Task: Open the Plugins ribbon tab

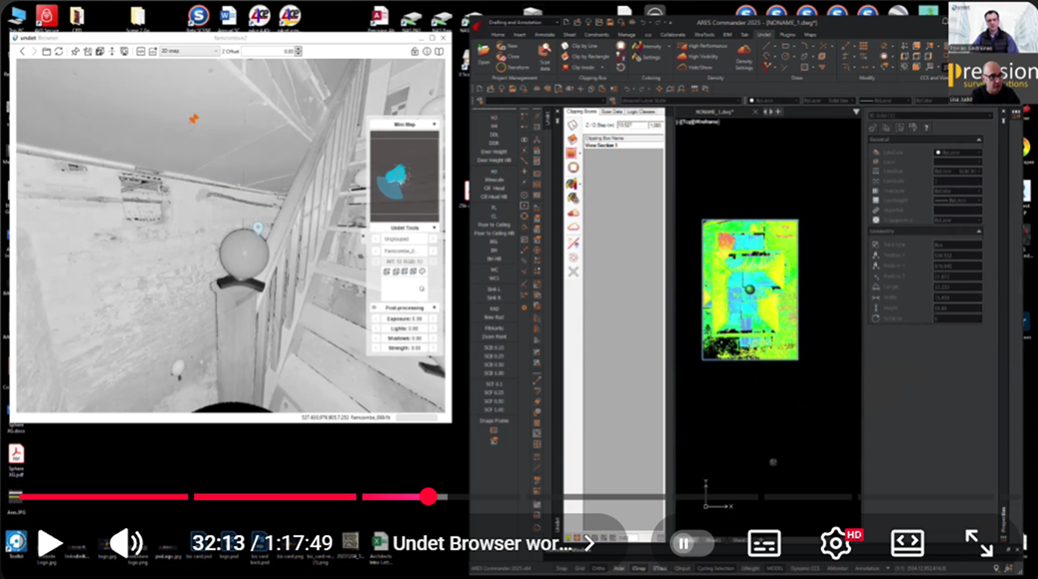Action: (x=787, y=34)
